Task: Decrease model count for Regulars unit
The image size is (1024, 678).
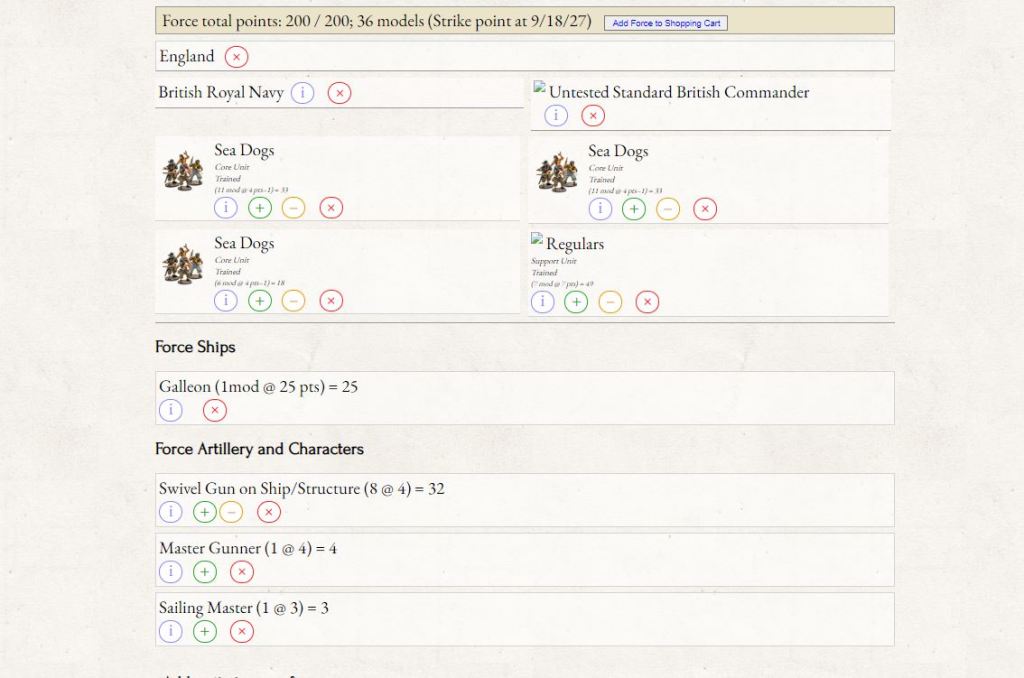Action: pos(610,302)
